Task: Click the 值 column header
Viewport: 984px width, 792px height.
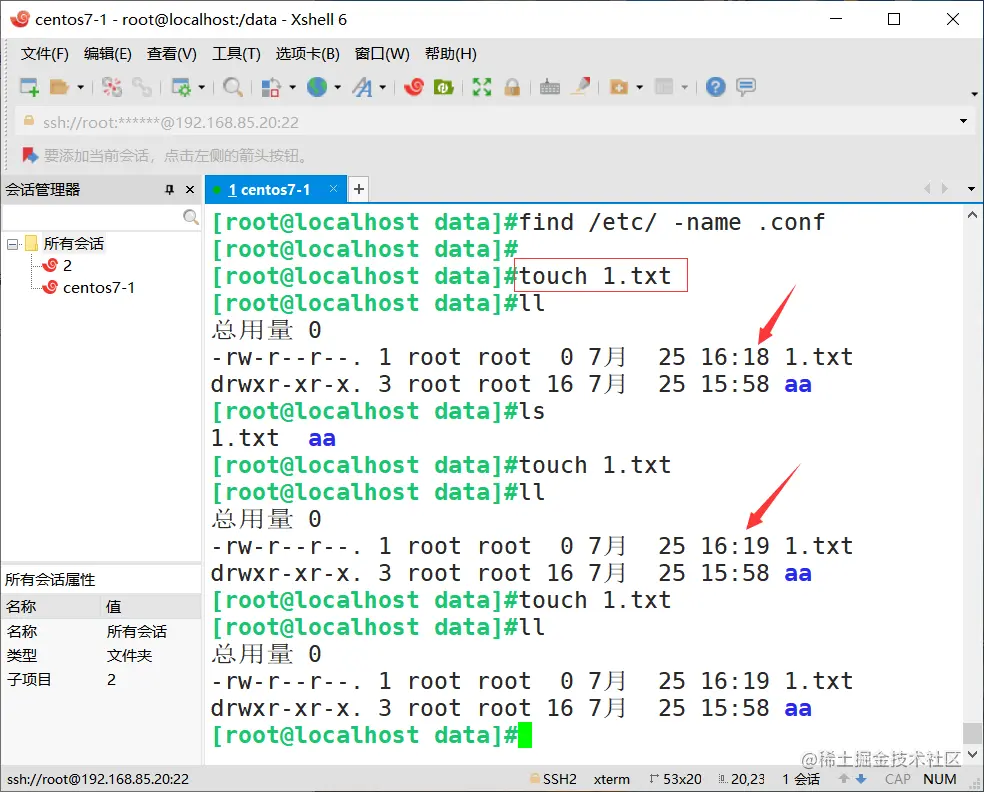Action: 151,606
